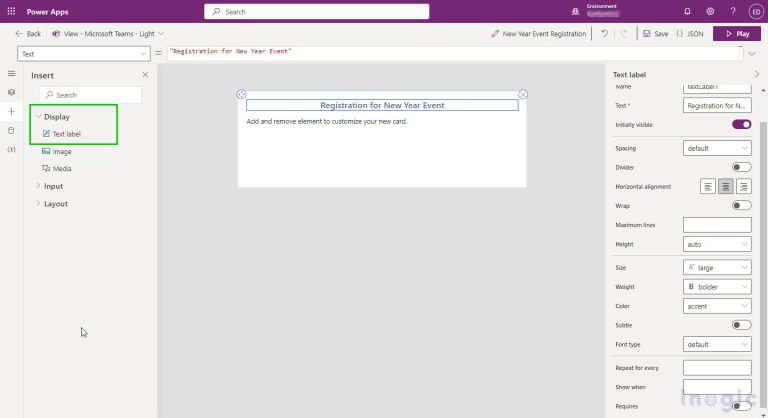768x418 pixels.
Task: Select right horizontal alignment
Action: 743,186
